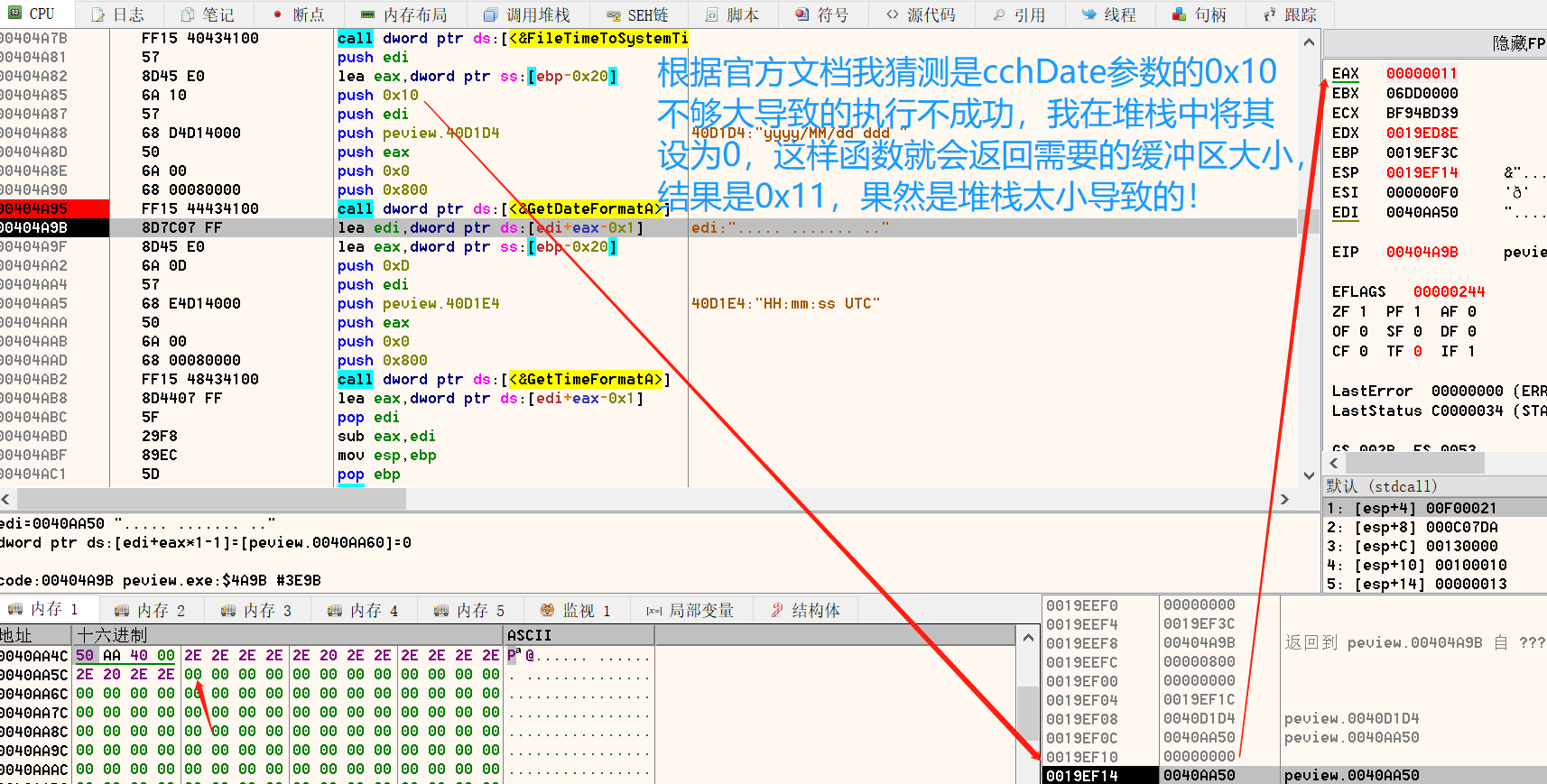Viewport: 1547px width, 784px height.
Task: Select EFLAGS value 00000244
Action: coord(1449,291)
